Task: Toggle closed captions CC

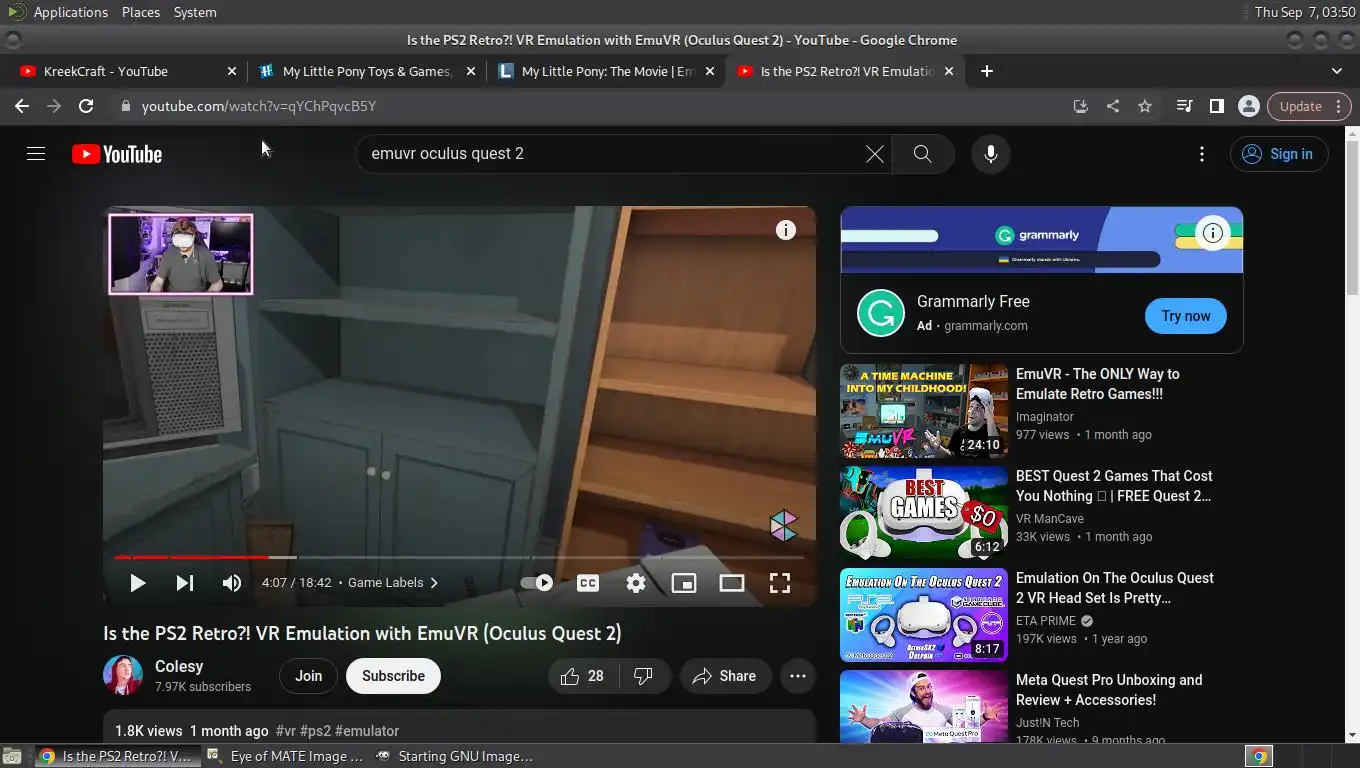Action: 588,583
